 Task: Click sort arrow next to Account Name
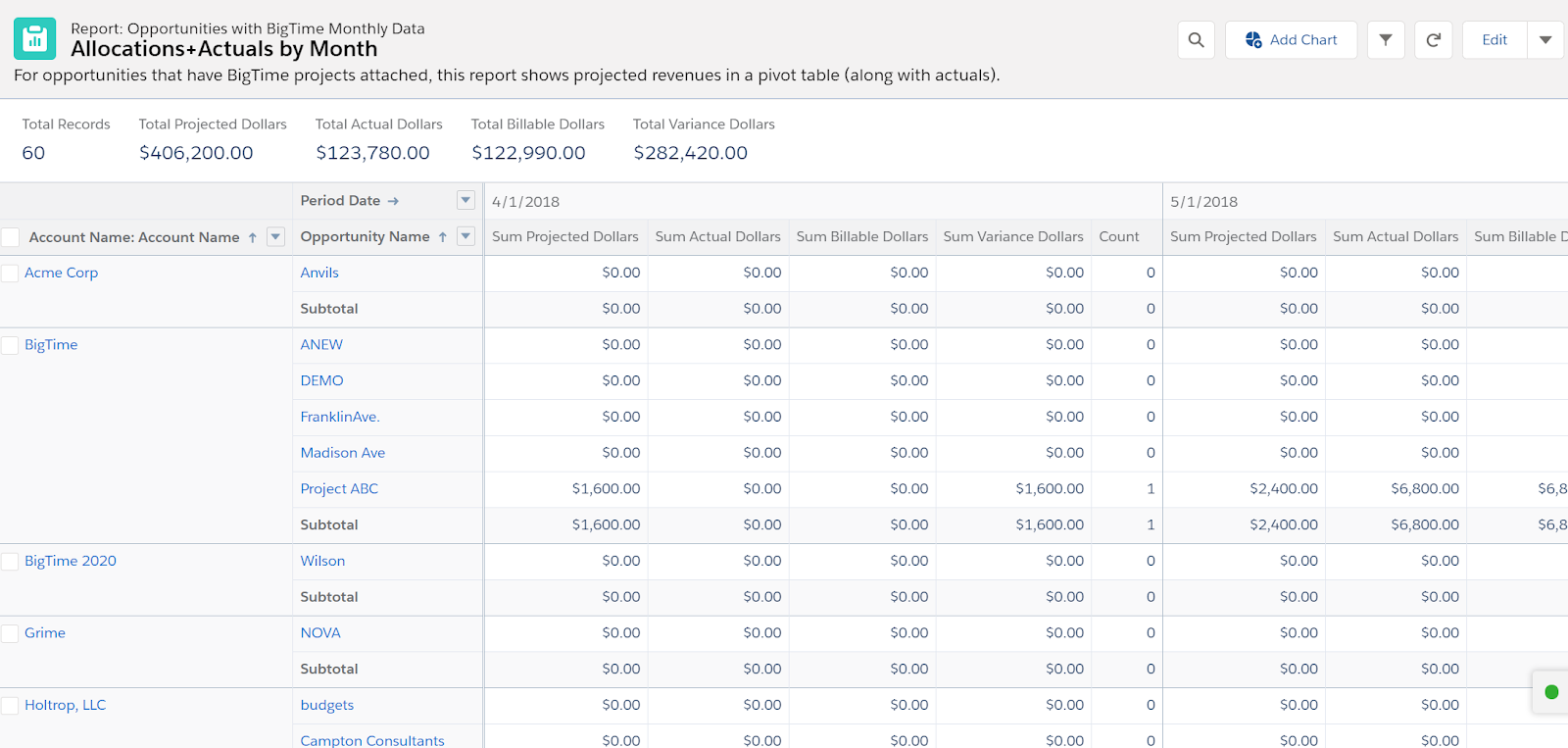tap(253, 237)
